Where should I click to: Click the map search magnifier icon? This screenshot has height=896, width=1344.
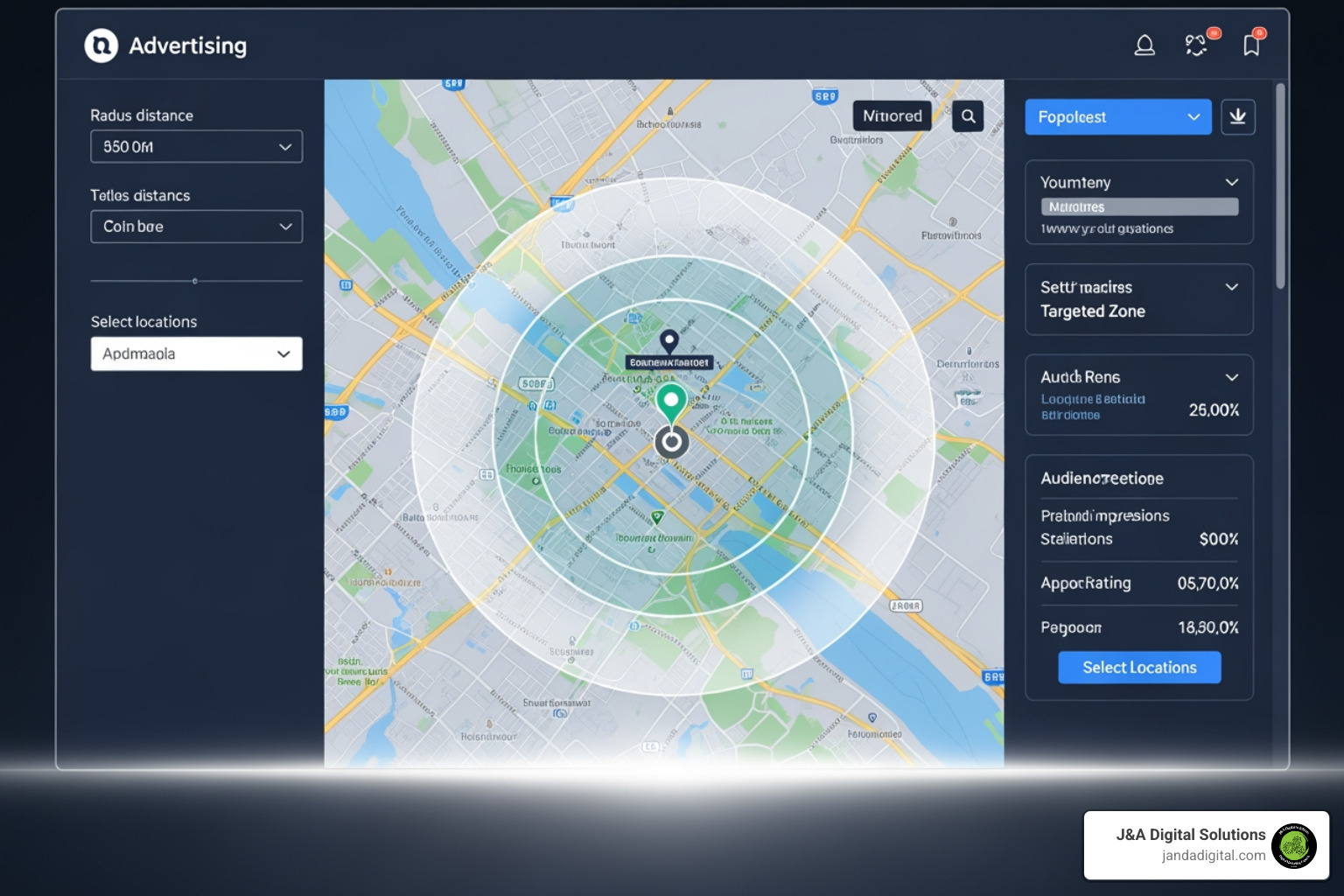[968, 115]
